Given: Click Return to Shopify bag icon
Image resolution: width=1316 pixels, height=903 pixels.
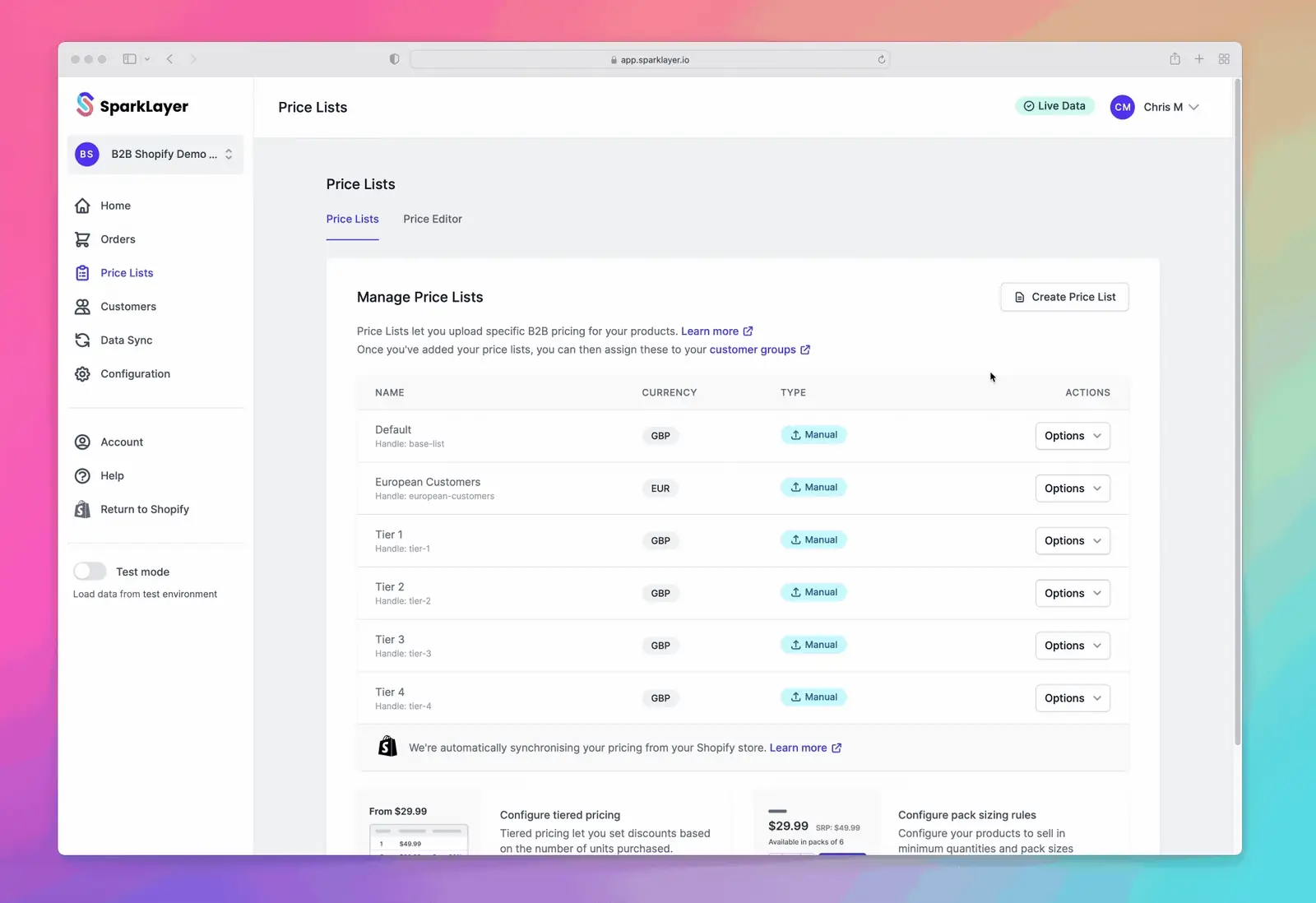Looking at the screenshot, I should pos(82,510).
